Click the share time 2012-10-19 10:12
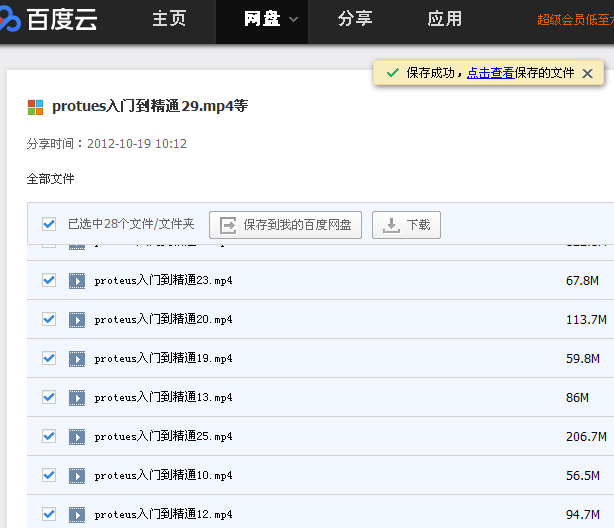The image size is (614, 528). pos(137,144)
